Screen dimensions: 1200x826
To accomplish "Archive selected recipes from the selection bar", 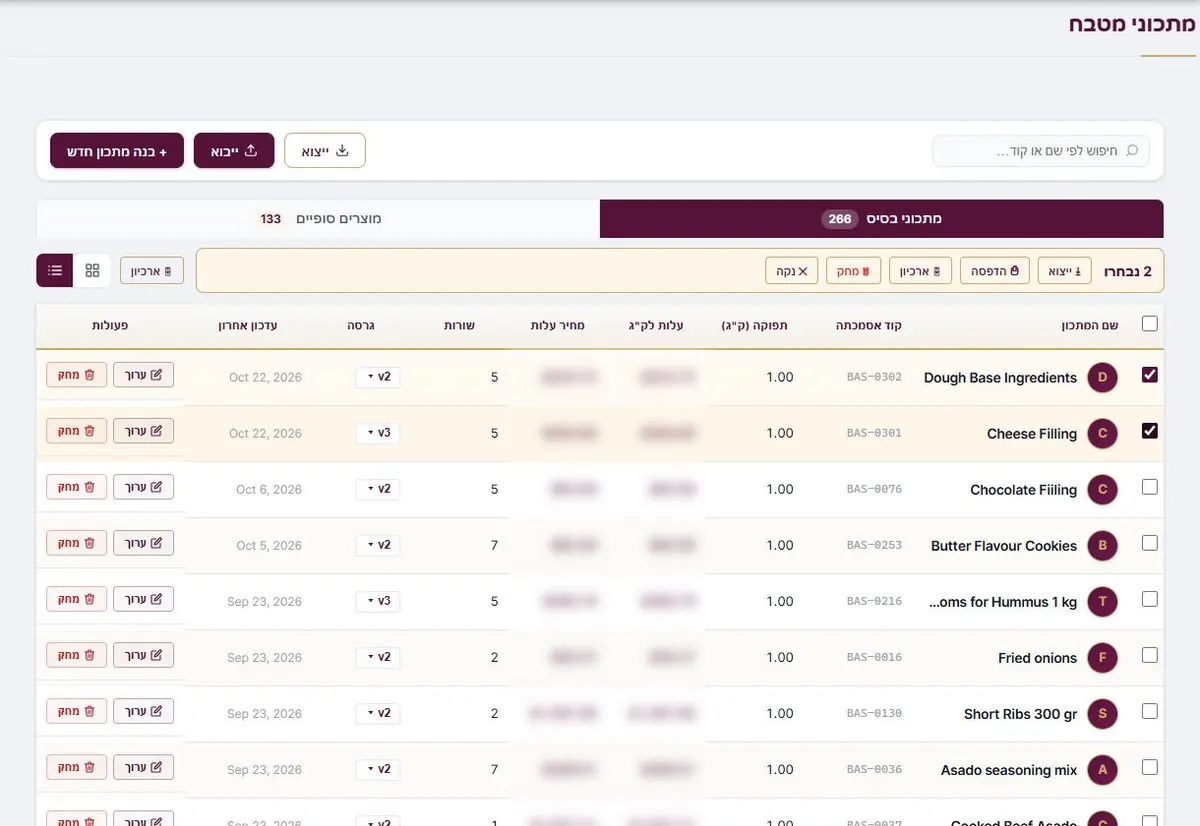I will [920, 271].
